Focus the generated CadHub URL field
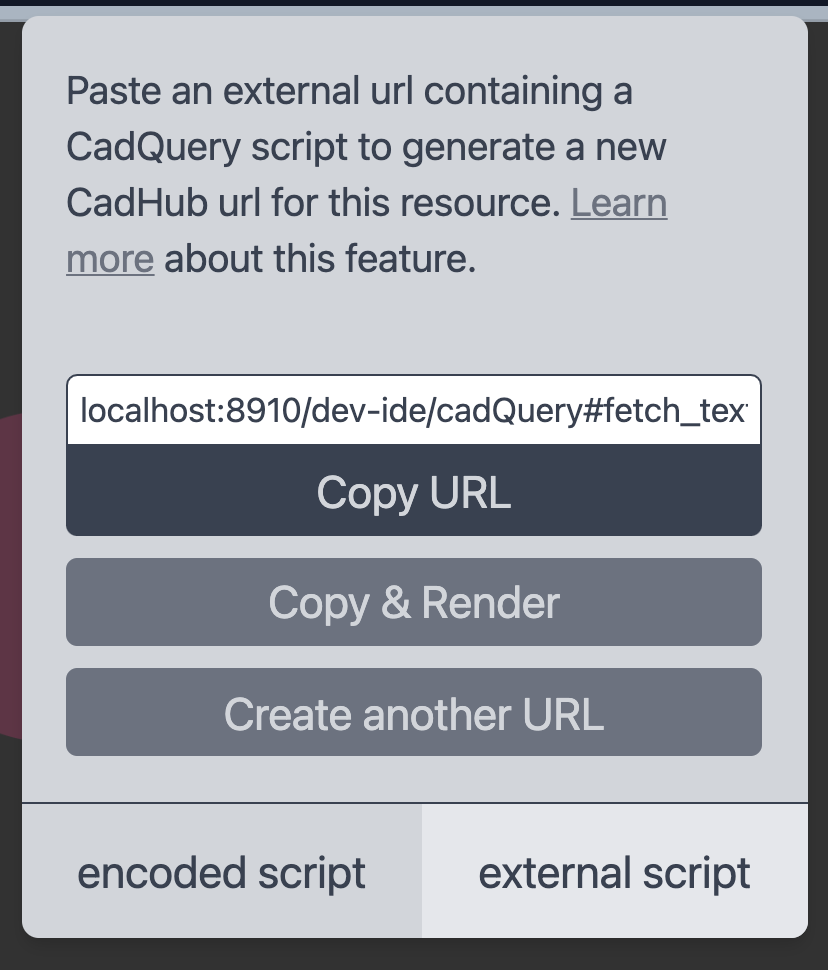Viewport: 828px width, 970px height. tap(413, 410)
